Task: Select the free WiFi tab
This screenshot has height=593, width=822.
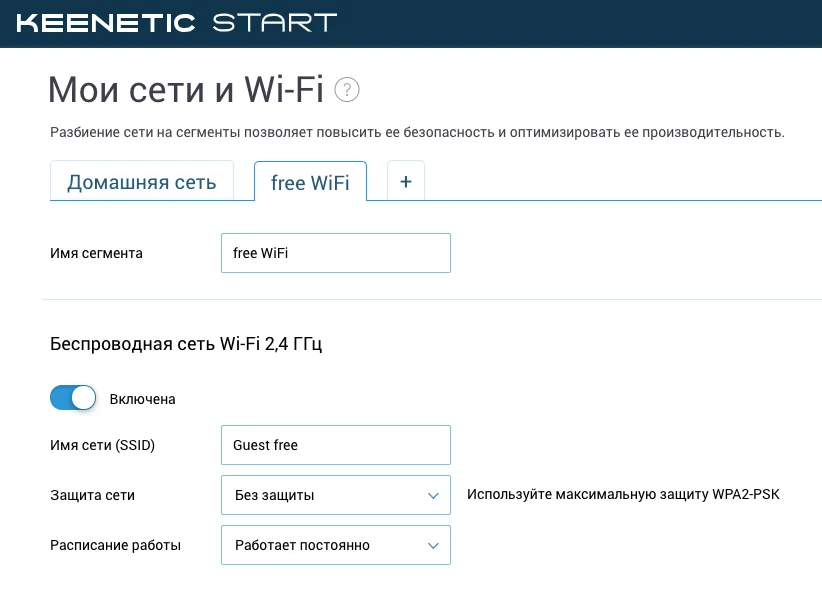Action: pyautogui.click(x=310, y=182)
